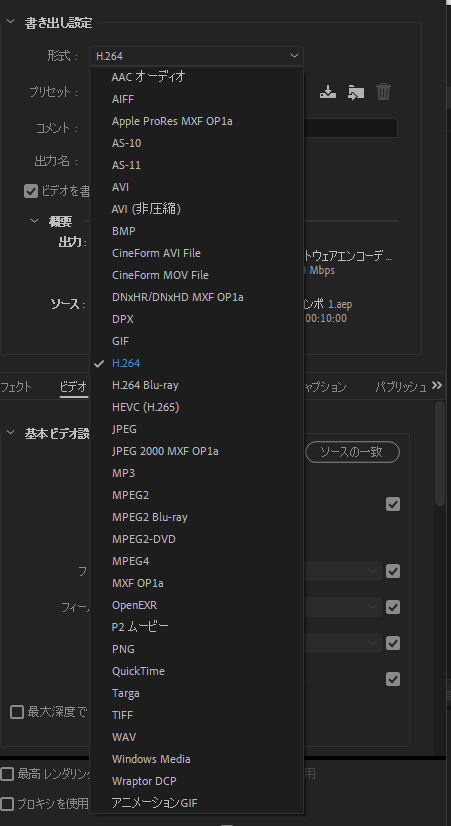Choose Apple ProRes MXF OP1a format
Screen dimensions: 451x826
(x=196, y=121)
